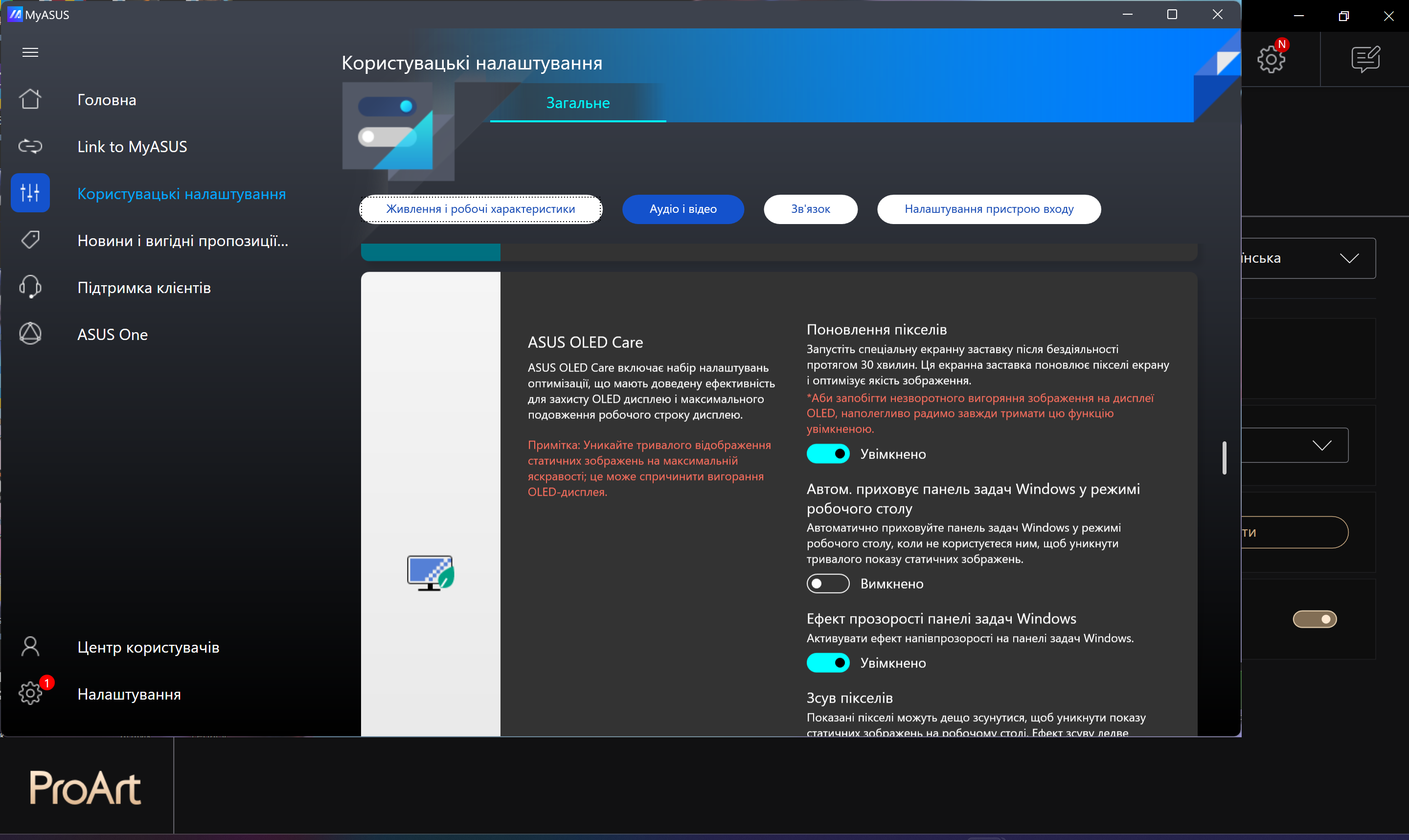Viewport: 1409px width, 840px height.
Task: Open the hamburger menu icon
Action: point(30,53)
